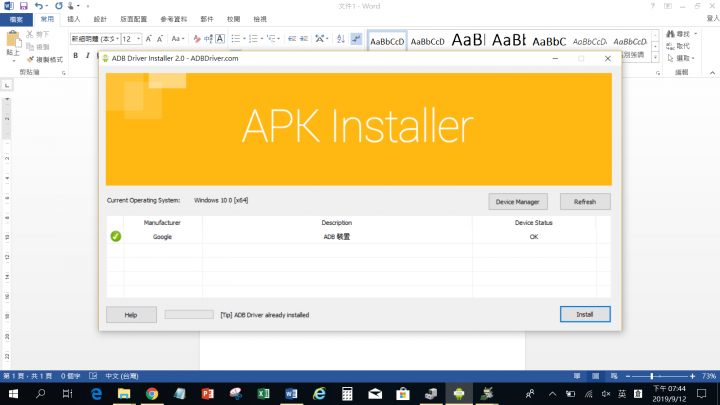The image size is (720, 405).
Task: Click the numbering list icon
Action: pyautogui.click(x=253, y=39)
